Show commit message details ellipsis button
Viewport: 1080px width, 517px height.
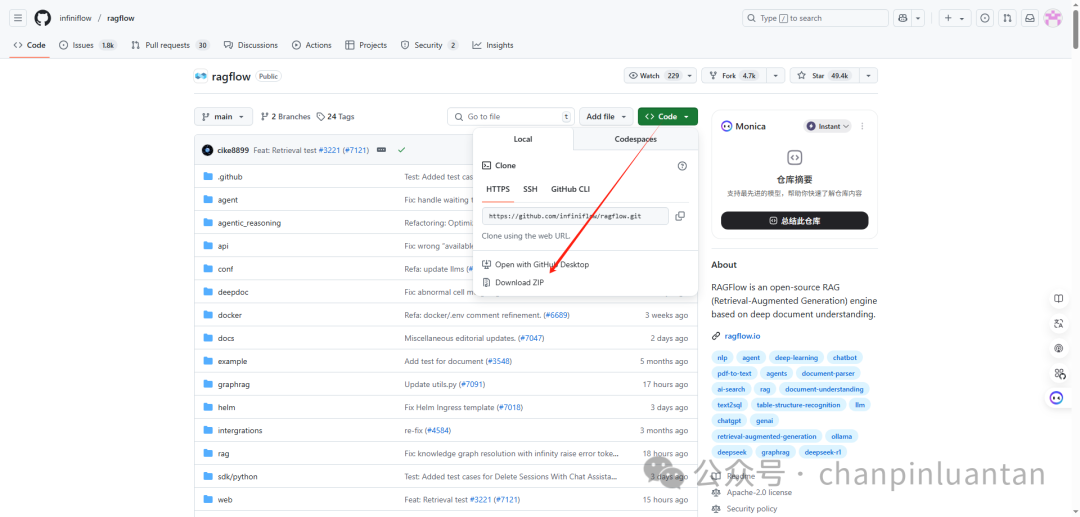pos(382,149)
